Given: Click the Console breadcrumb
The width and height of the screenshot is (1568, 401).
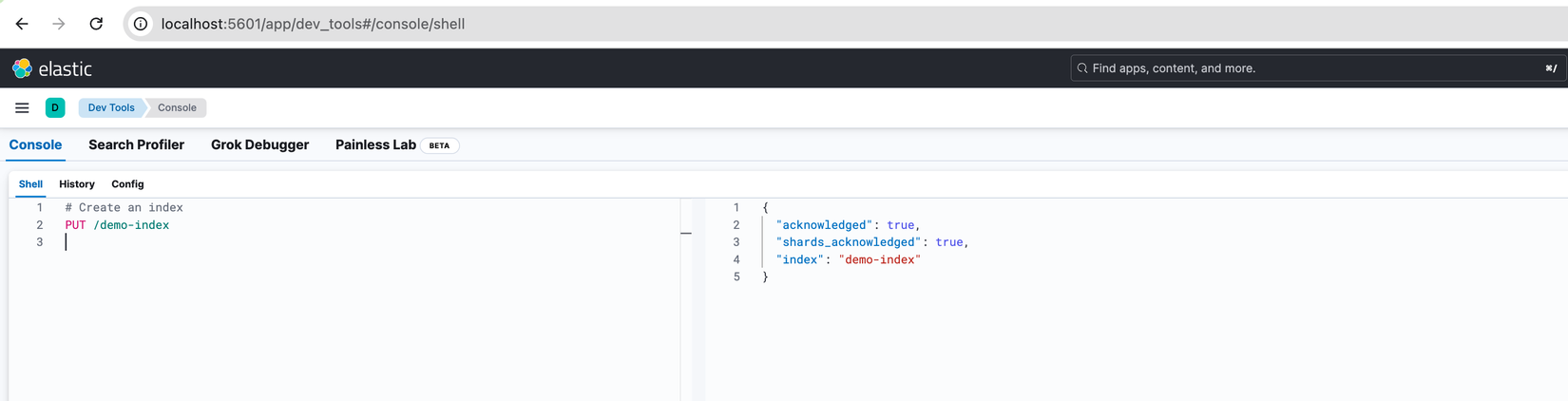Looking at the screenshot, I should coord(177,108).
